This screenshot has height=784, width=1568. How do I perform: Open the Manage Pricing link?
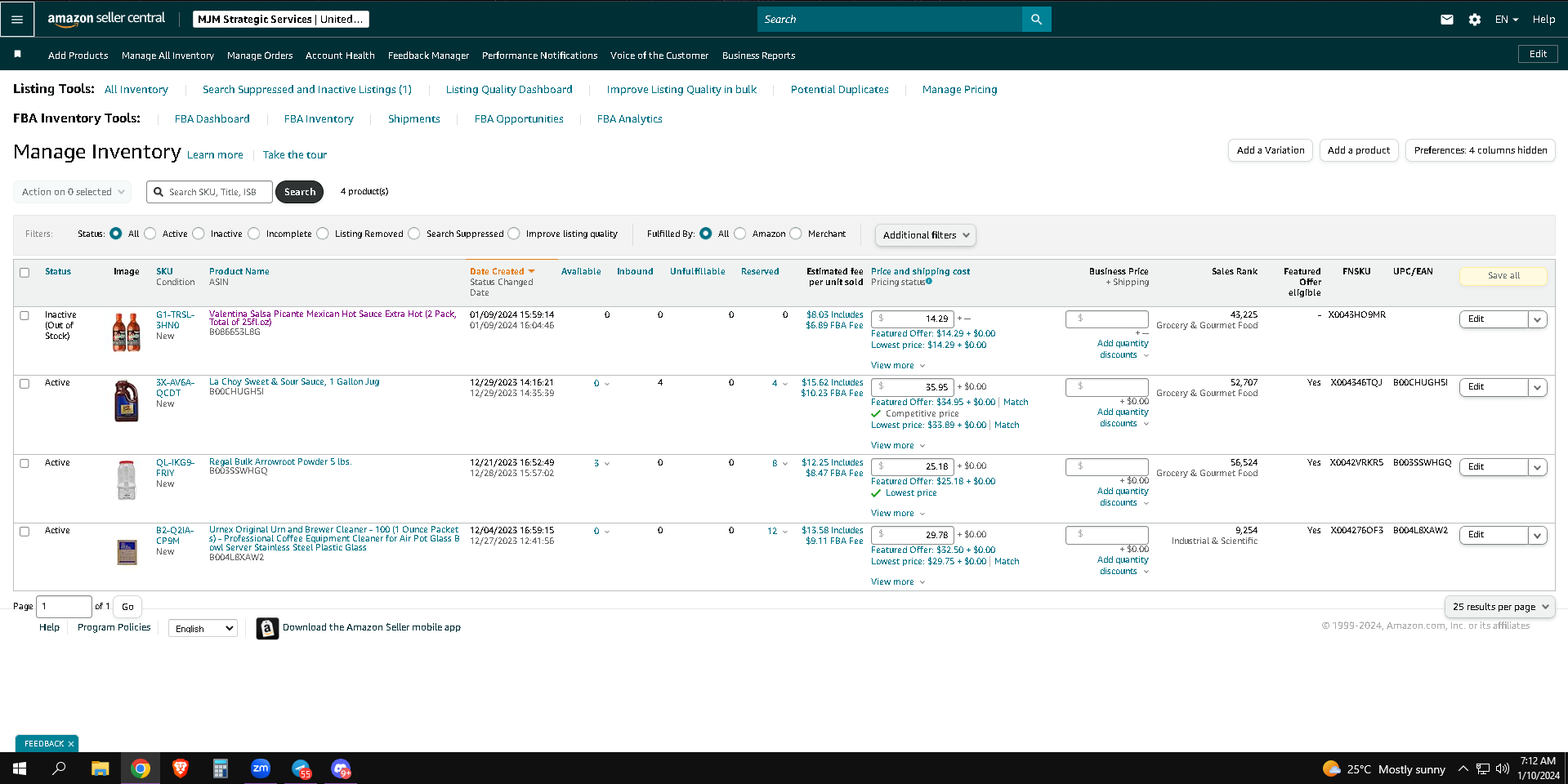[959, 90]
